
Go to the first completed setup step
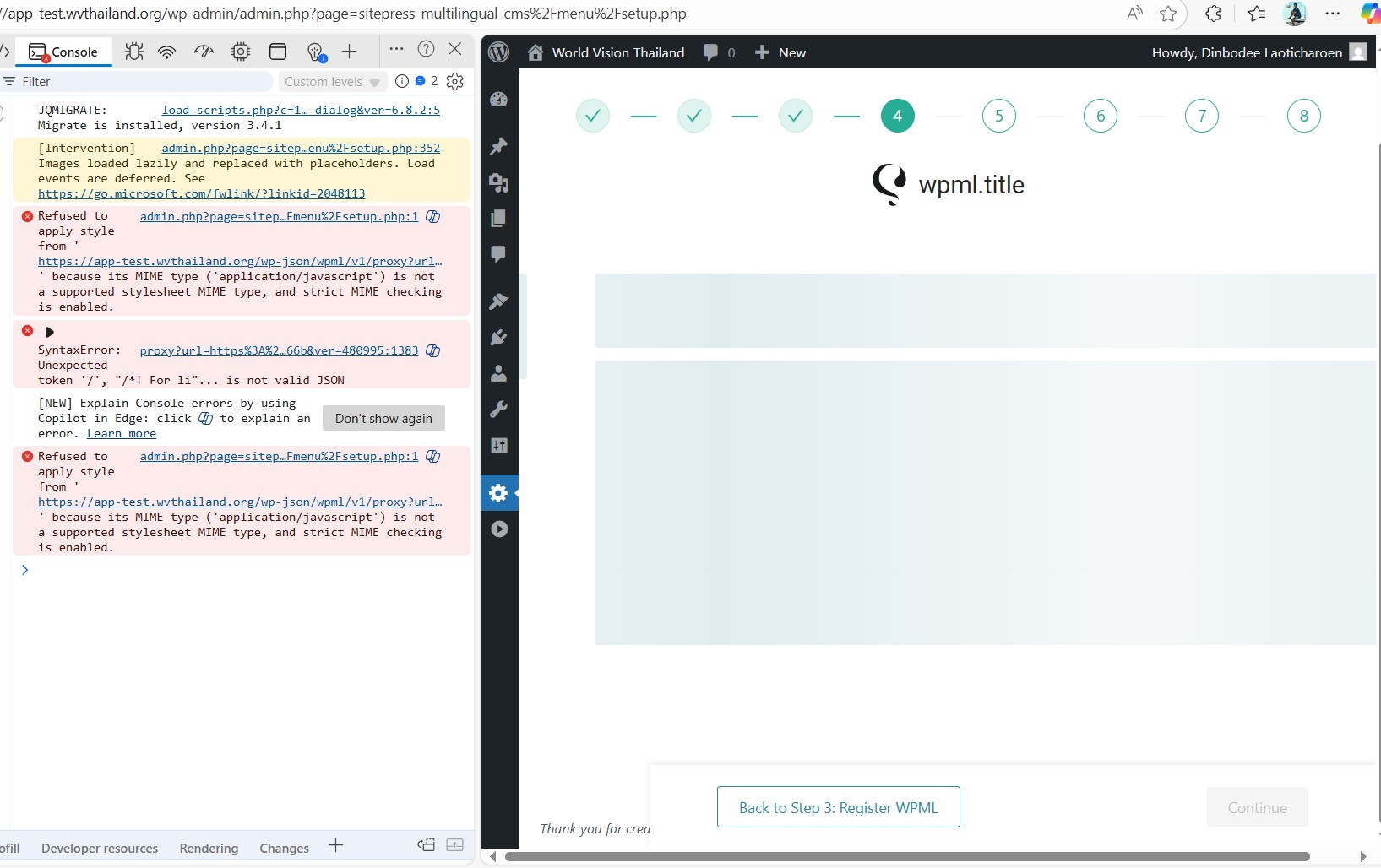tap(593, 116)
